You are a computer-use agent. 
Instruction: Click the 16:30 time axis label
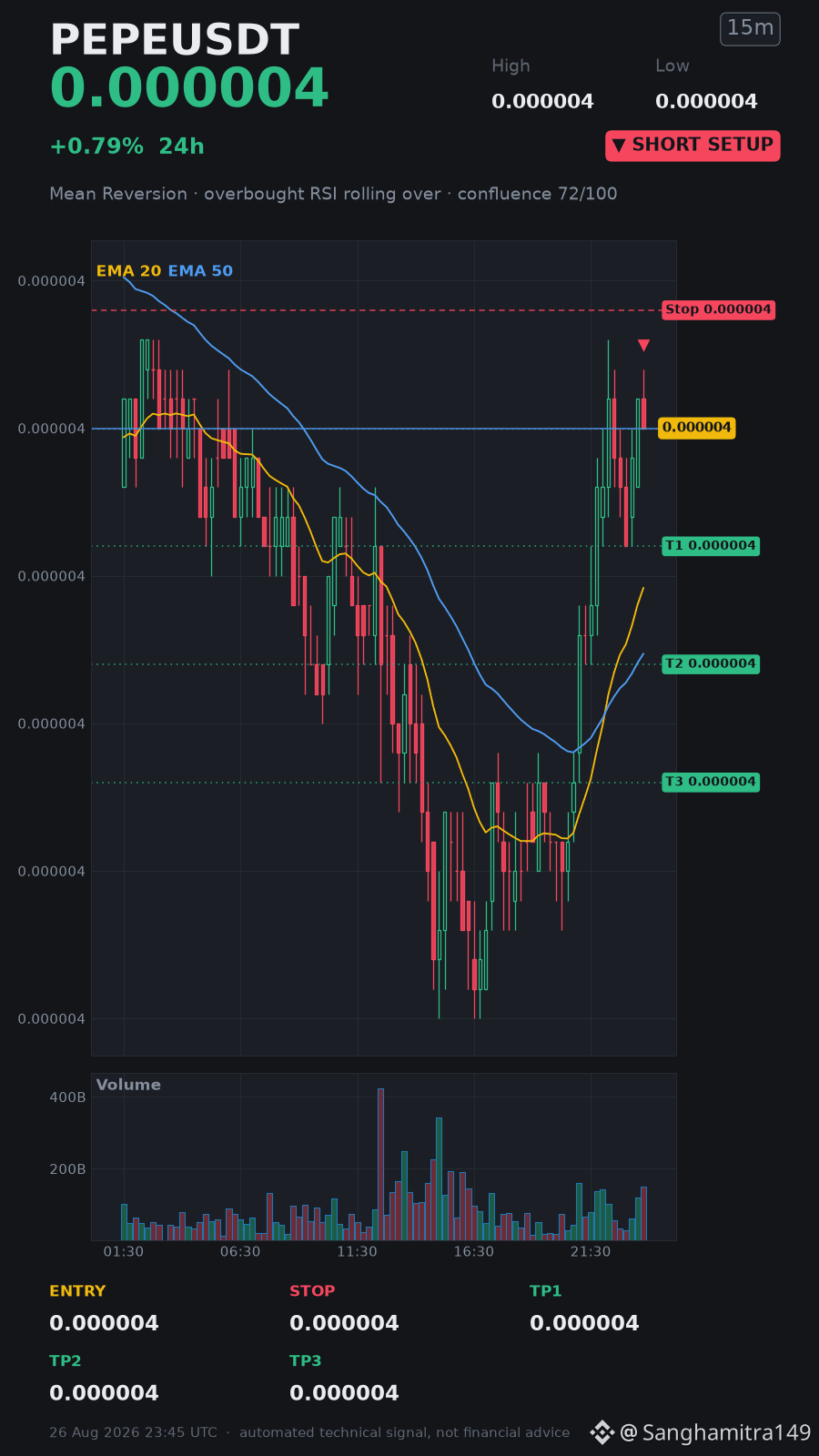coord(474,1252)
